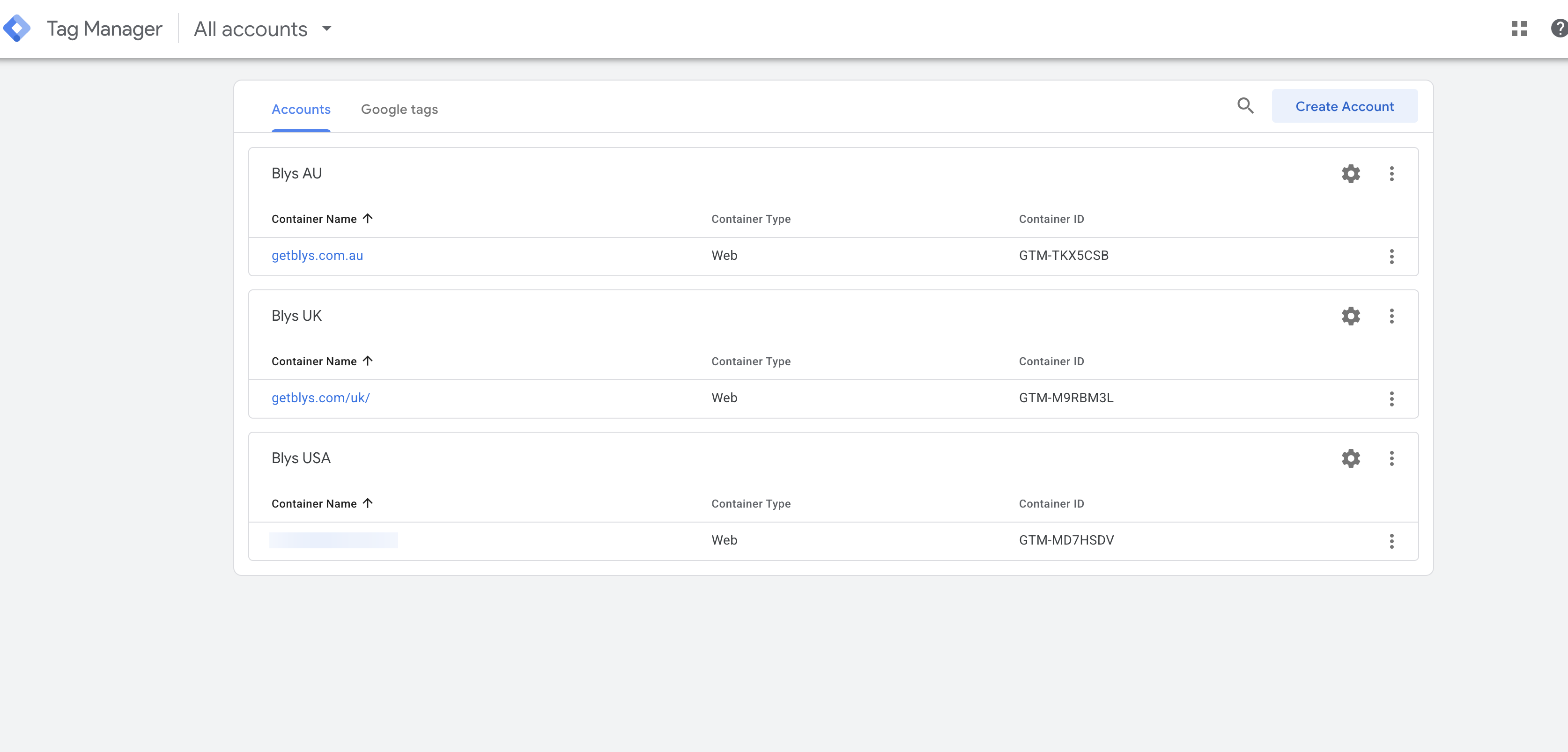Click Web type in getblys.com.au row
This screenshot has width=1568, height=752.
click(724, 256)
